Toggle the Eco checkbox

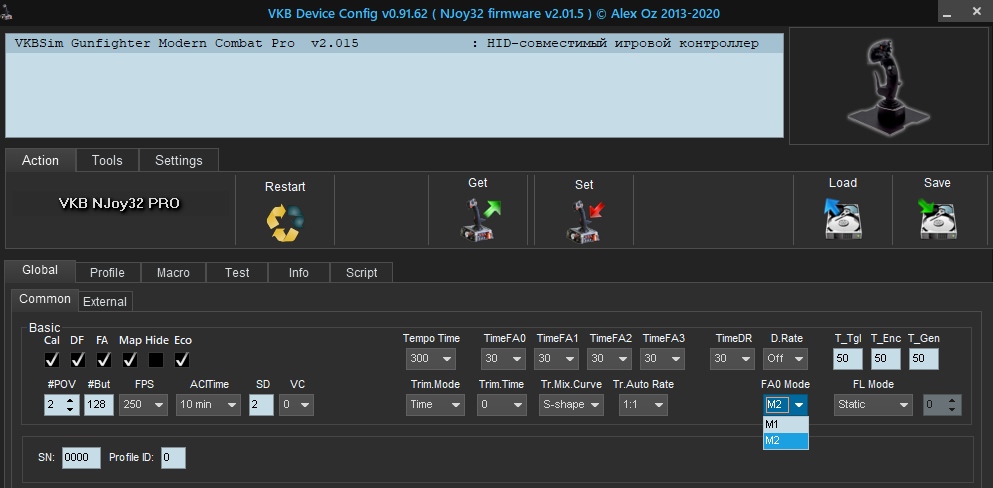(182, 360)
